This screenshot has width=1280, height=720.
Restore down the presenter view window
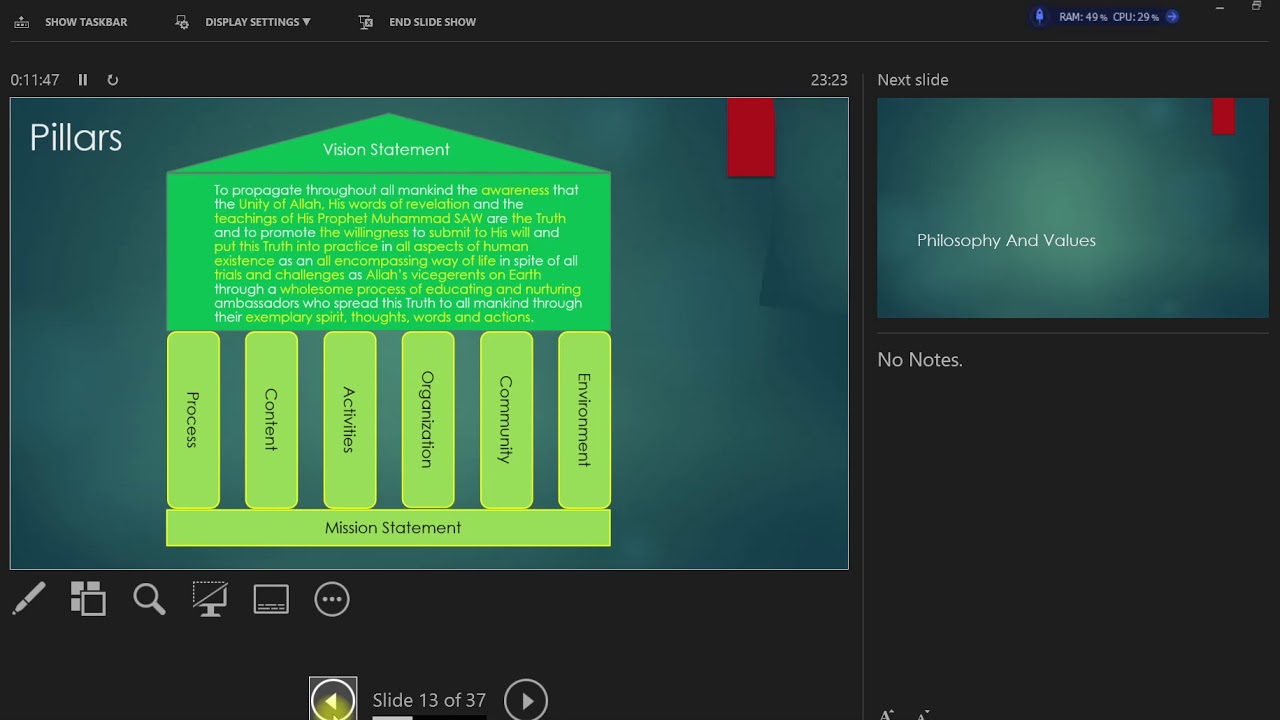tap(1256, 7)
